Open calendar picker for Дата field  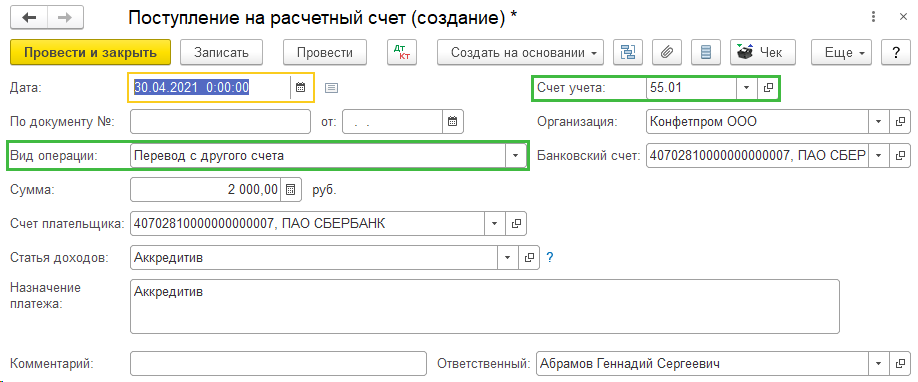[x=301, y=88]
